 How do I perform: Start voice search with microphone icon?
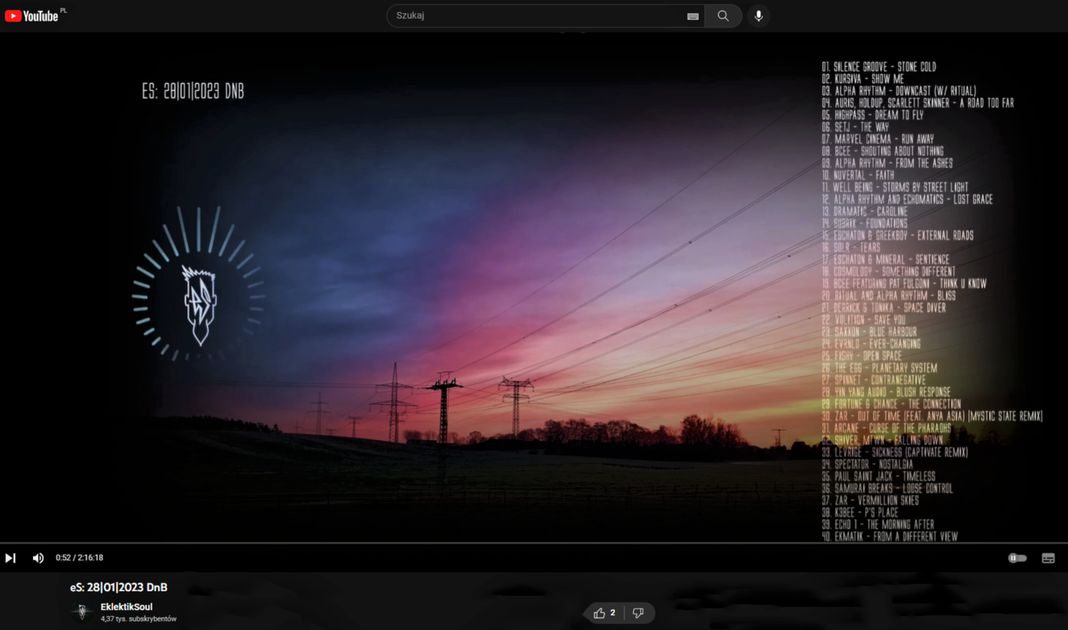(758, 16)
